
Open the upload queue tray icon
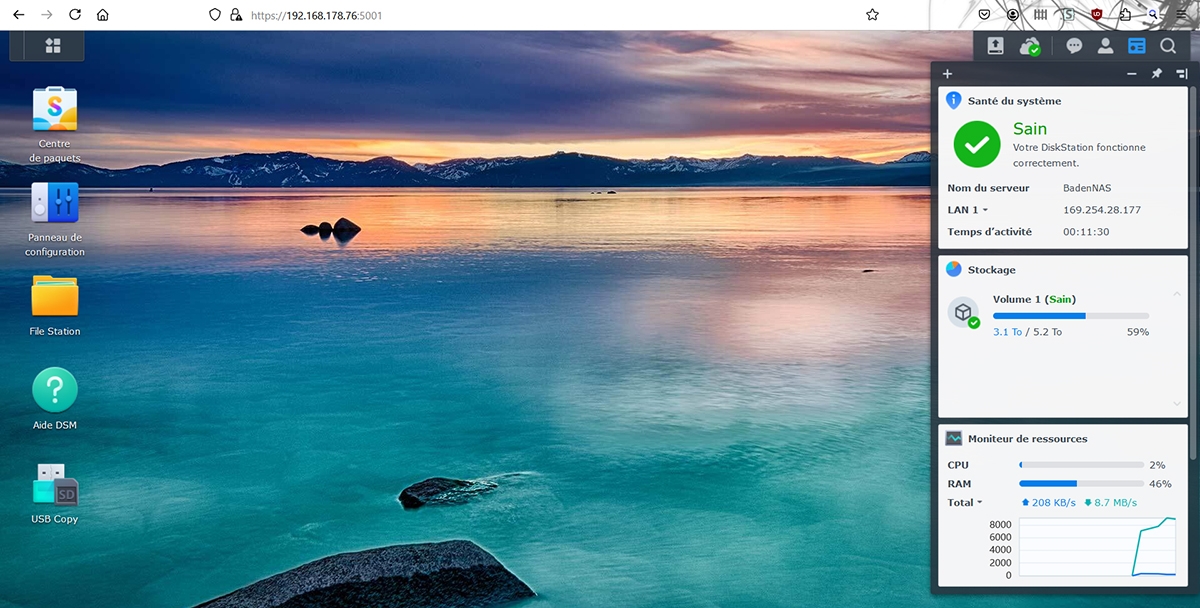click(x=995, y=46)
